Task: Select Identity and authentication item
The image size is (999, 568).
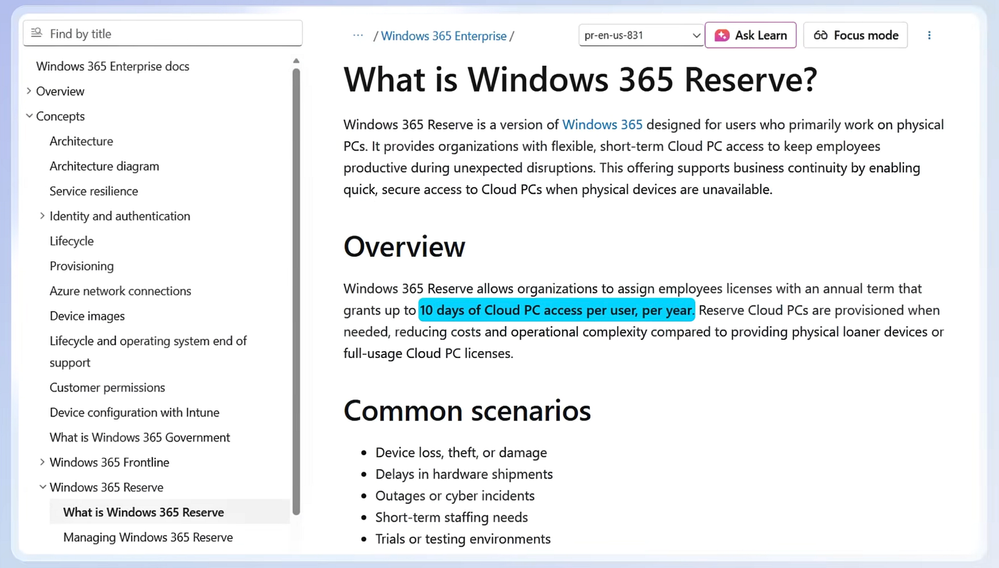Action: click(120, 216)
